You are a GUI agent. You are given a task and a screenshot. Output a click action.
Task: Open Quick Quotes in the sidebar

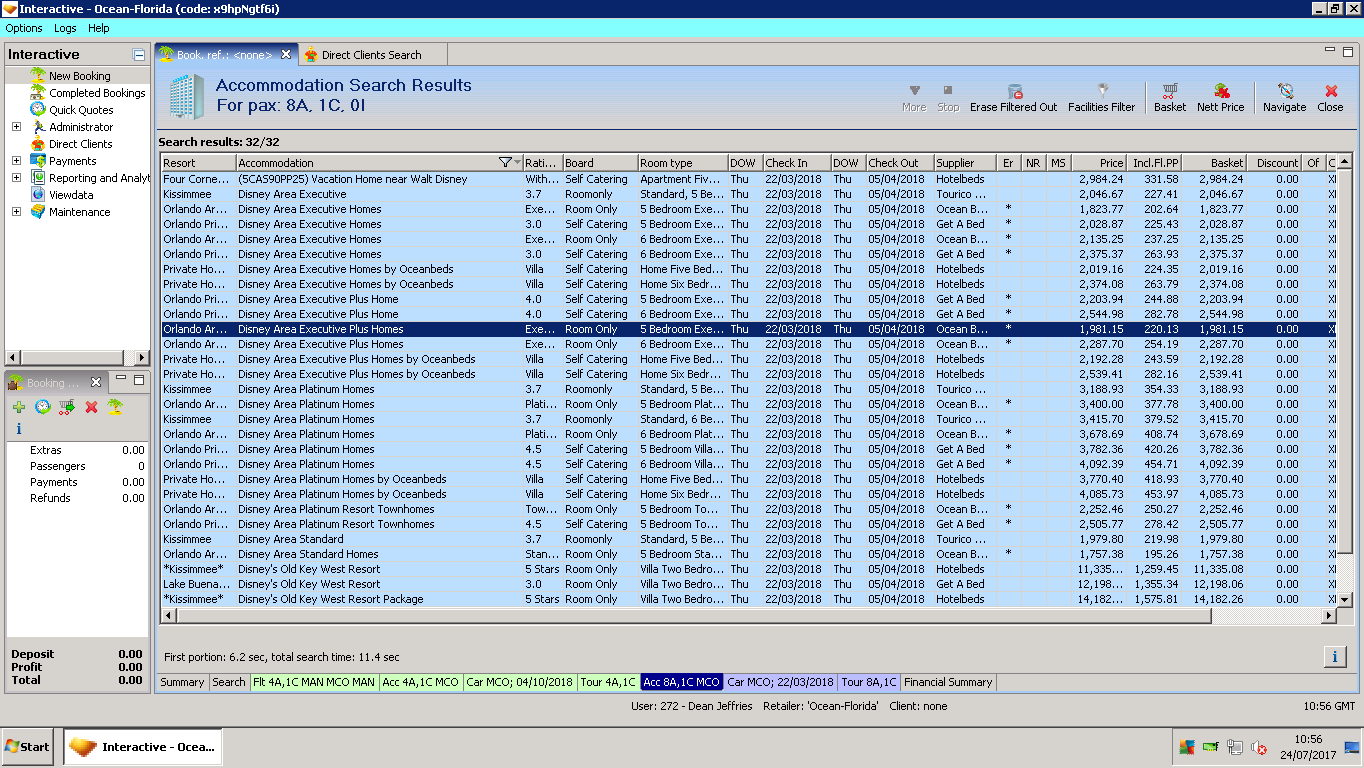pyautogui.click(x=81, y=110)
